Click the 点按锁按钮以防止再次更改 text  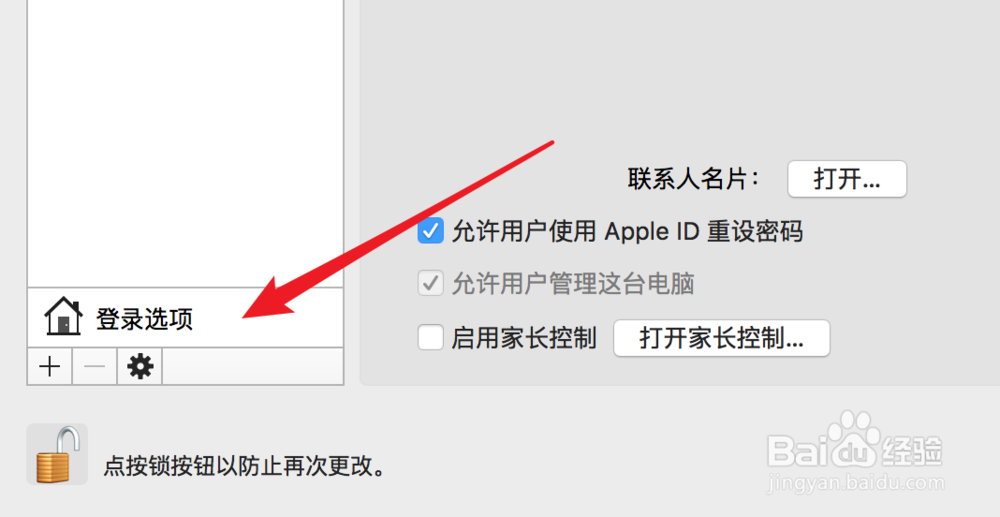coord(245,467)
